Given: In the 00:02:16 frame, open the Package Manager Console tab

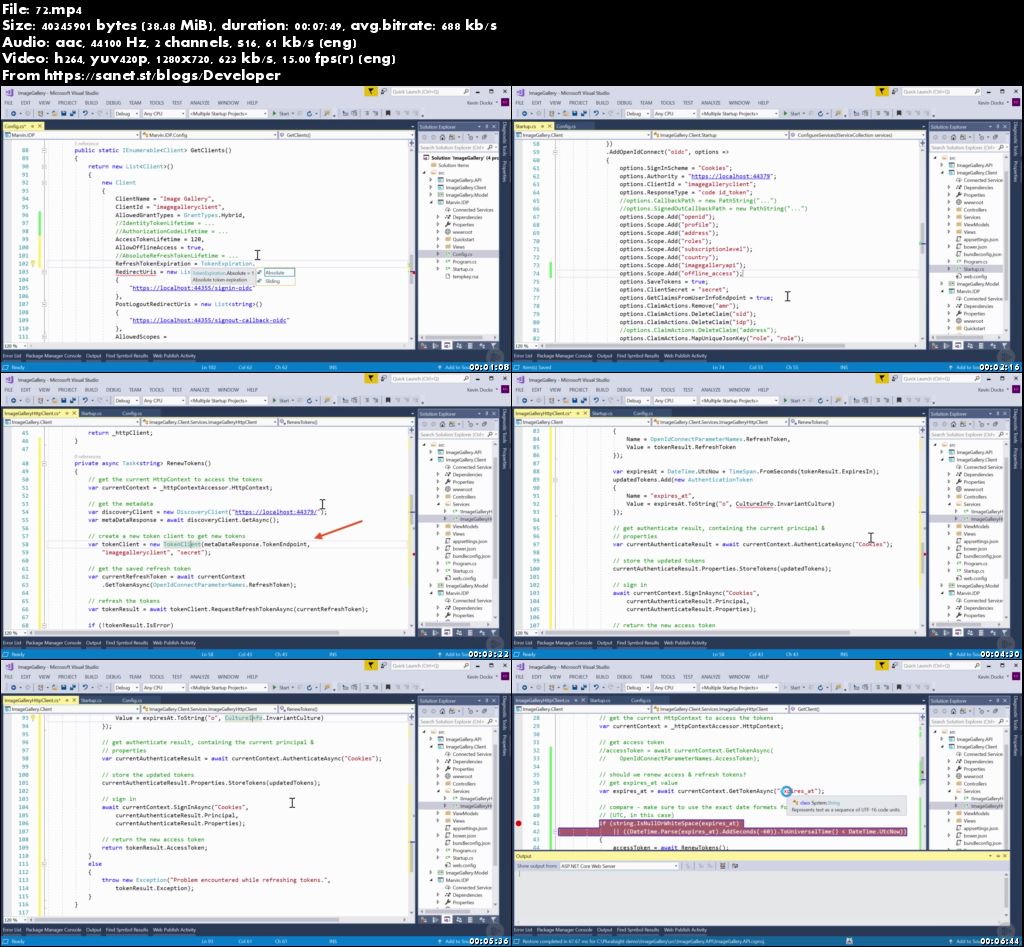Looking at the screenshot, I should click(x=564, y=356).
